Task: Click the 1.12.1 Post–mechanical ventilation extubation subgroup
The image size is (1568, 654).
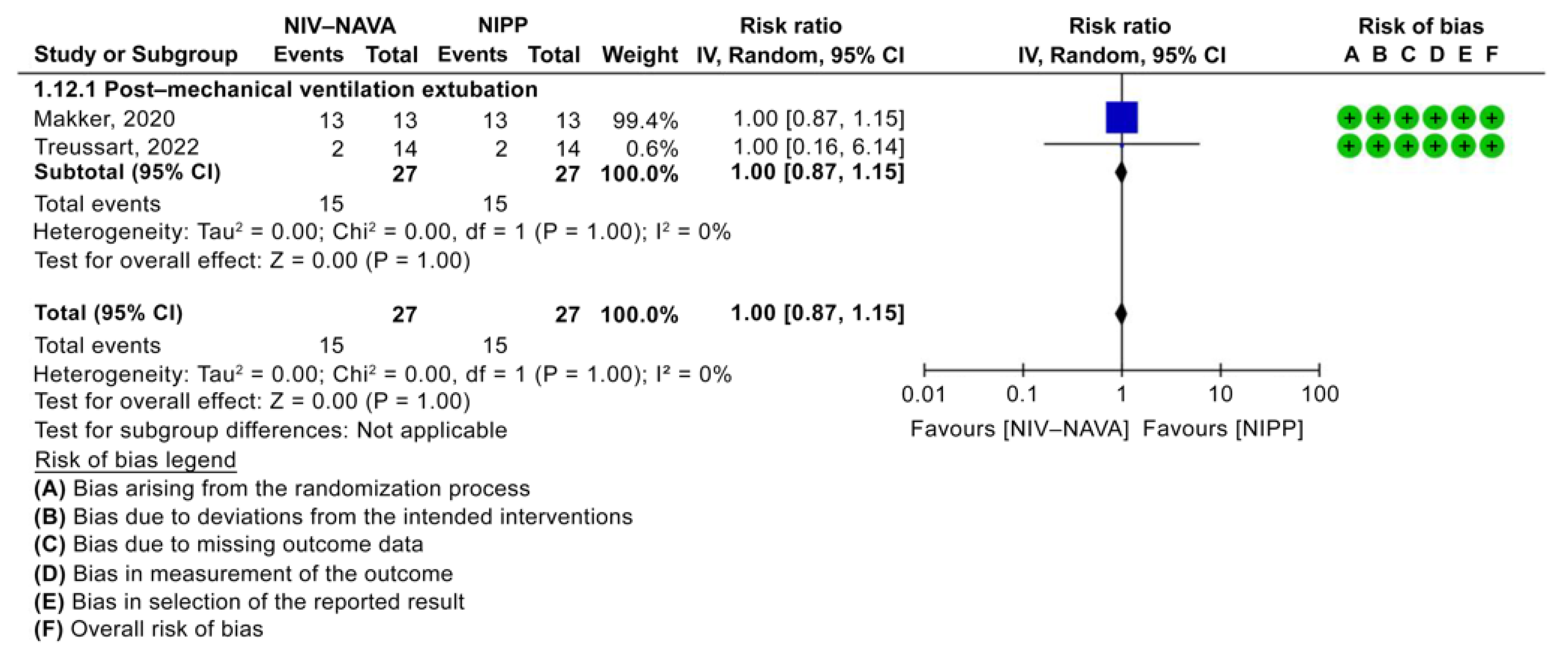Action: (x=286, y=90)
